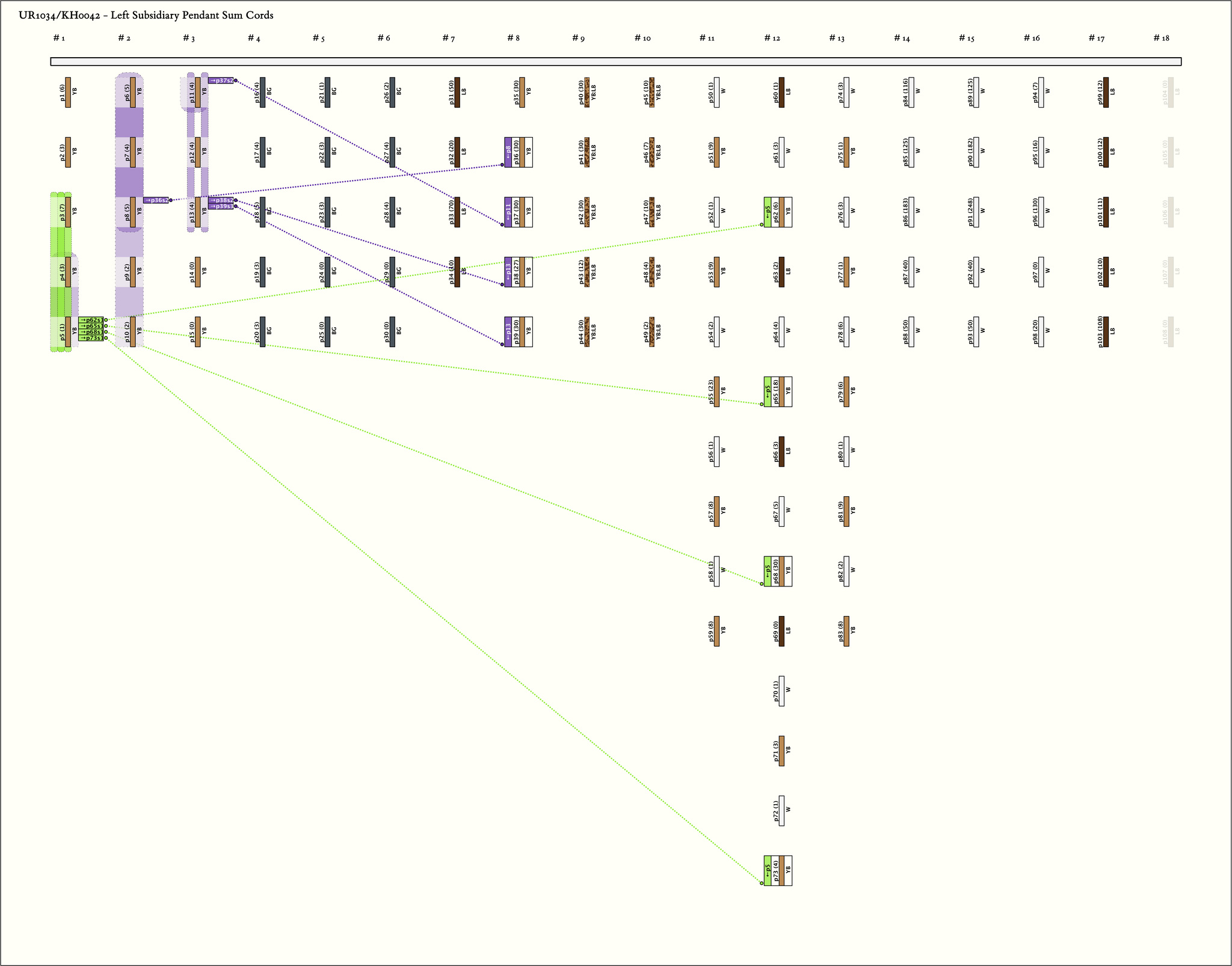Click the ←p13 tag beside p38 (27)
Image resolution: width=1232 pixels, height=966 pixels.
(x=508, y=272)
